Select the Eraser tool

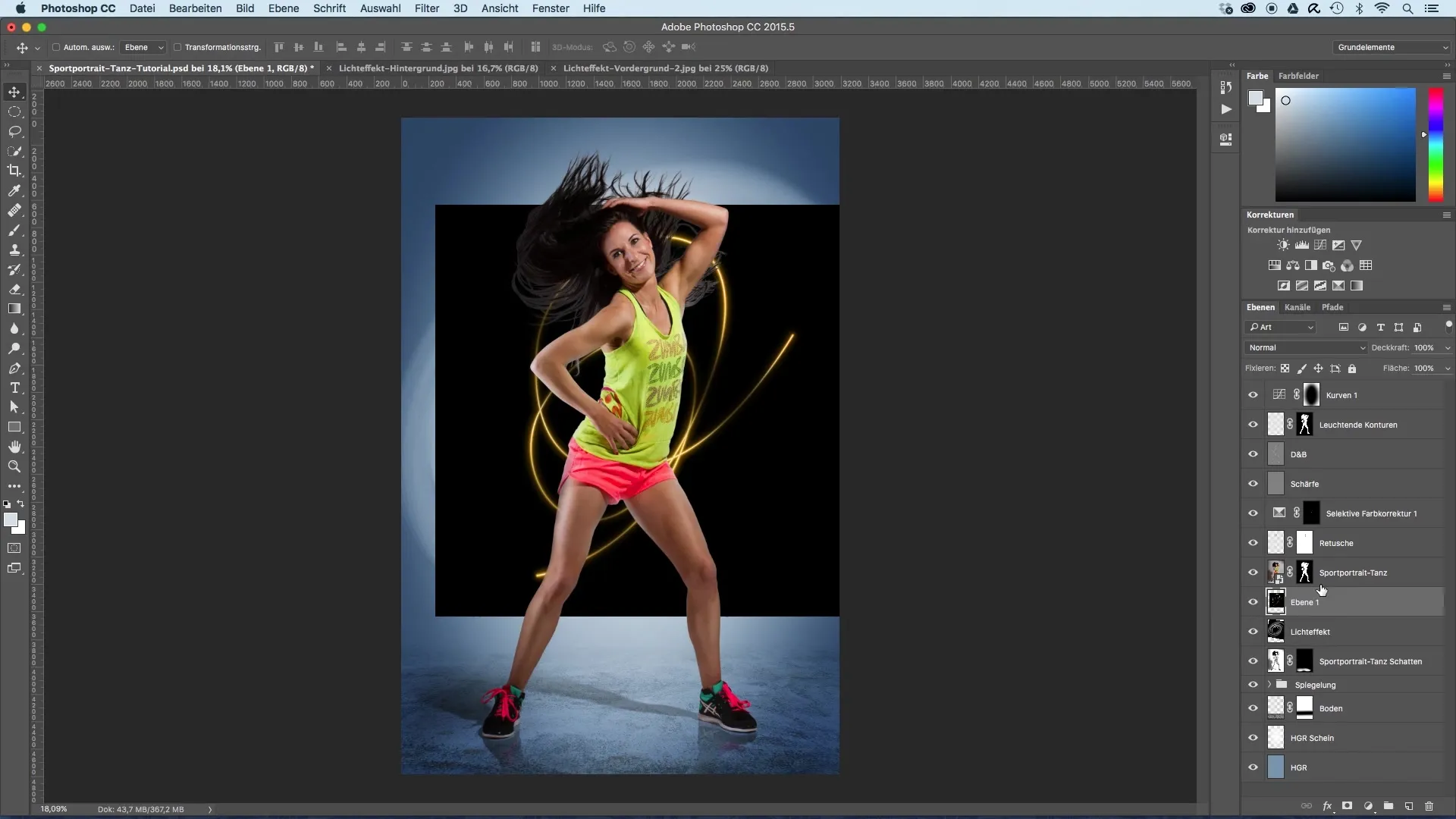tap(14, 289)
